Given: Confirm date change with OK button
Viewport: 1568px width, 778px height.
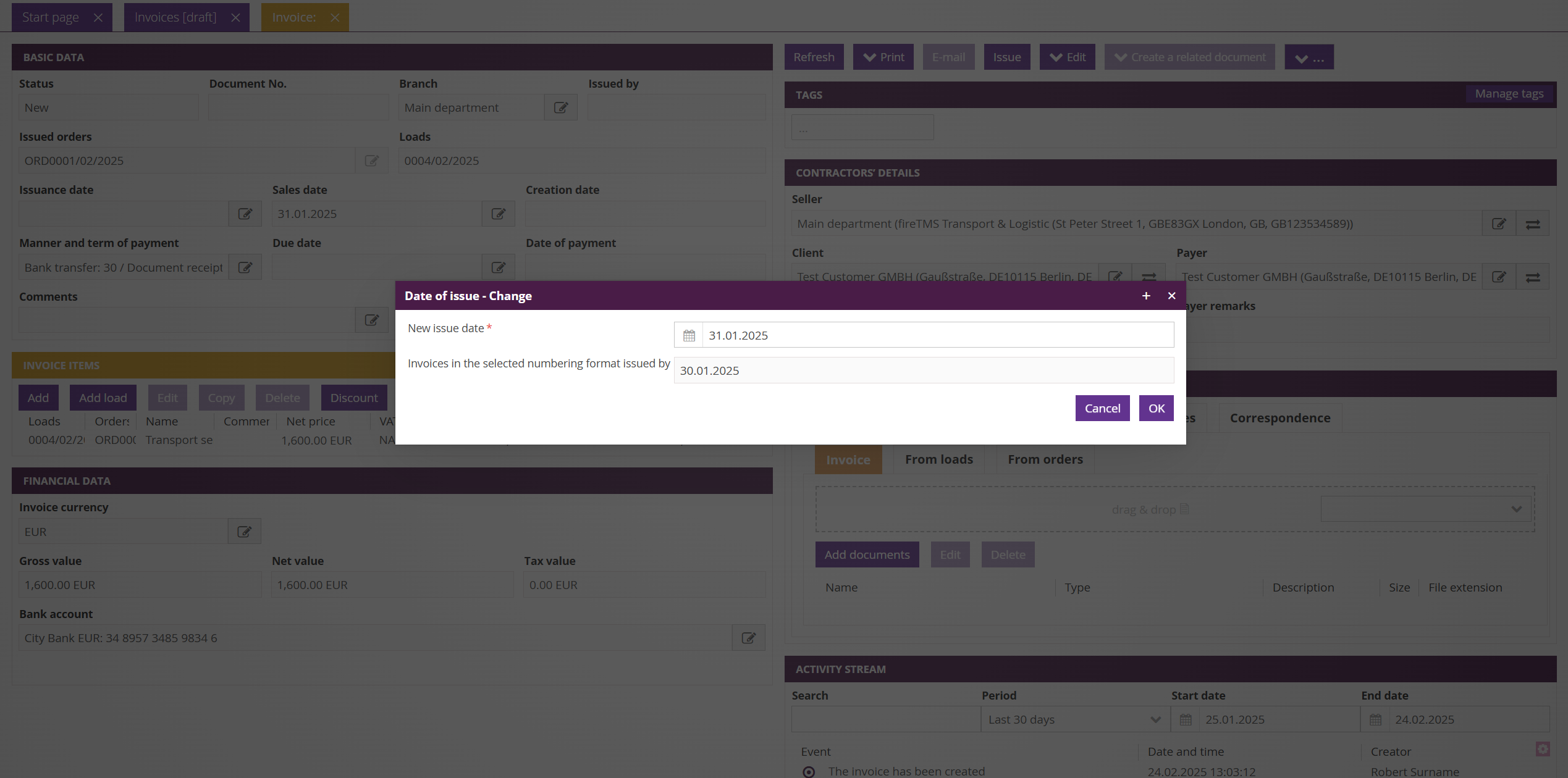Looking at the screenshot, I should point(1156,408).
